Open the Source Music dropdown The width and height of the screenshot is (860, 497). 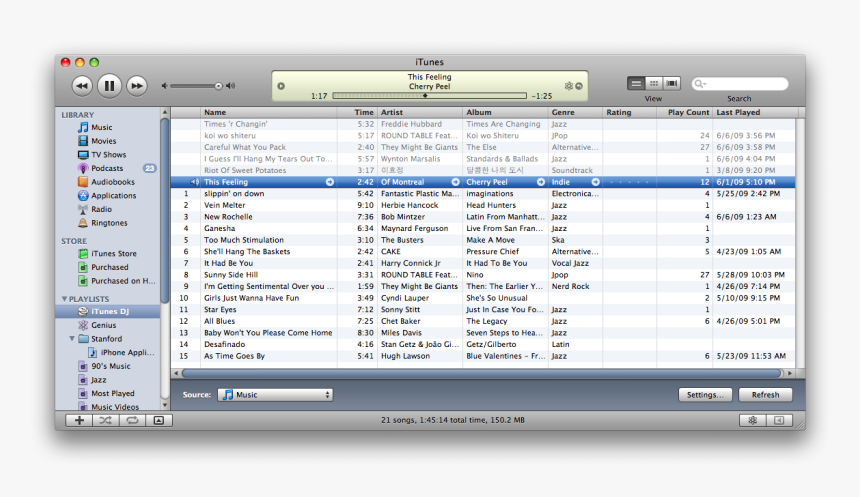point(275,394)
